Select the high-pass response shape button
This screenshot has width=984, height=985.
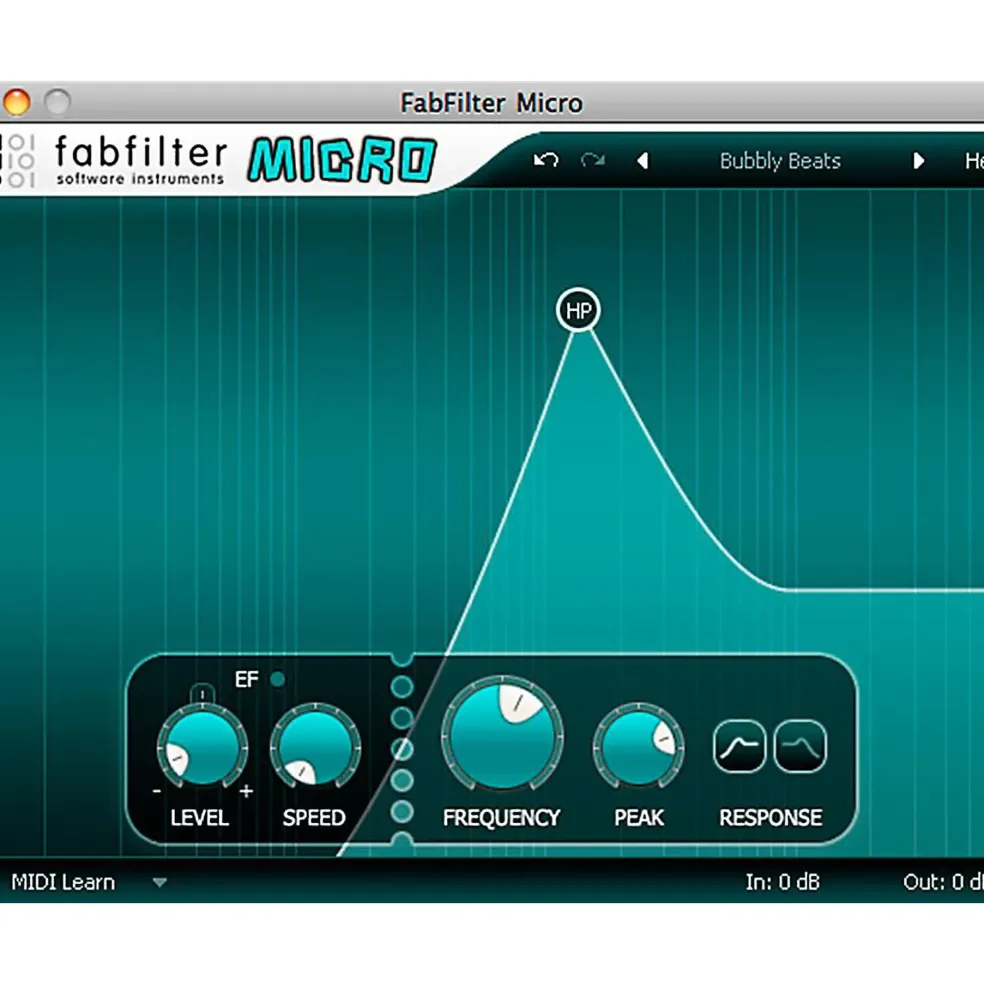coord(740,746)
